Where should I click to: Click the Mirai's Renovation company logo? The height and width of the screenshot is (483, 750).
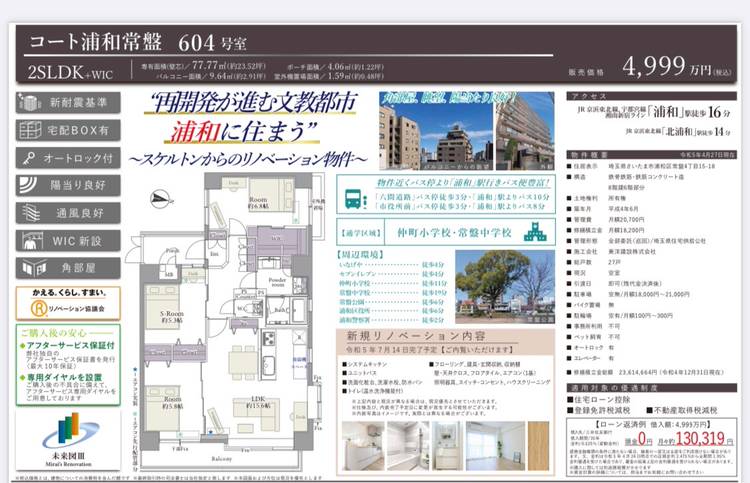coord(68,440)
